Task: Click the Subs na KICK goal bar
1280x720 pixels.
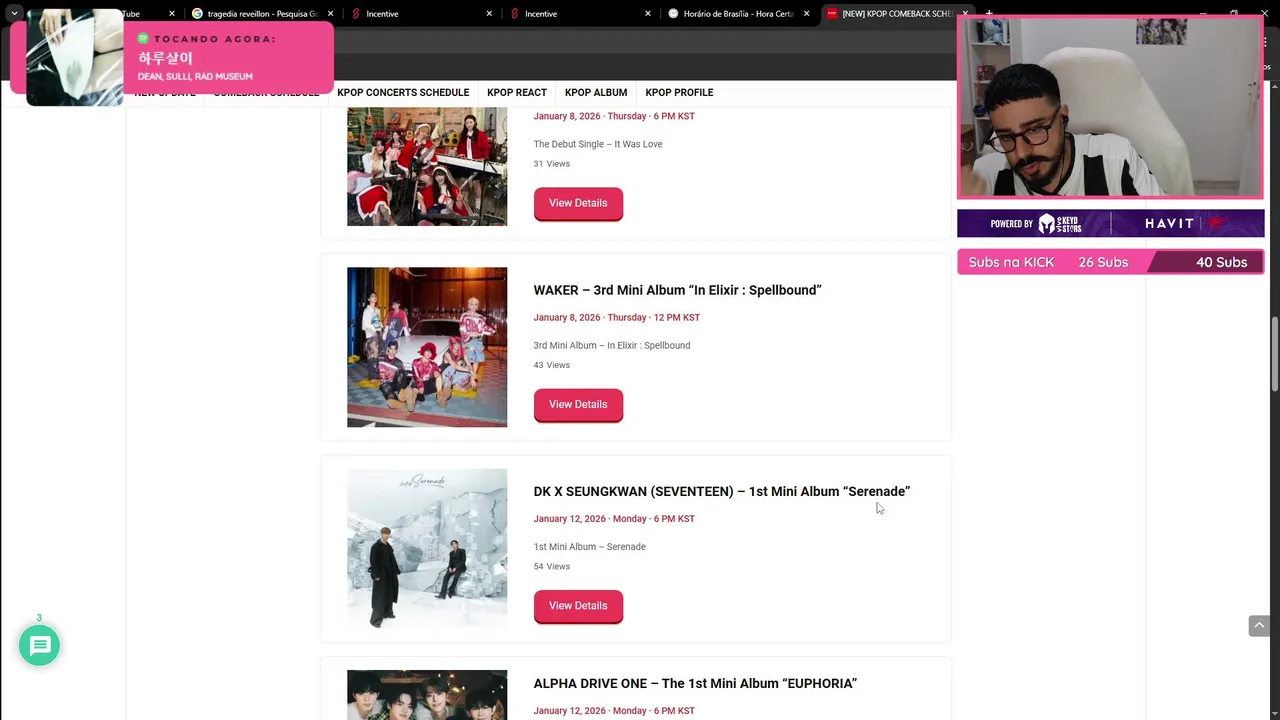Action: click(x=1110, y=262)
